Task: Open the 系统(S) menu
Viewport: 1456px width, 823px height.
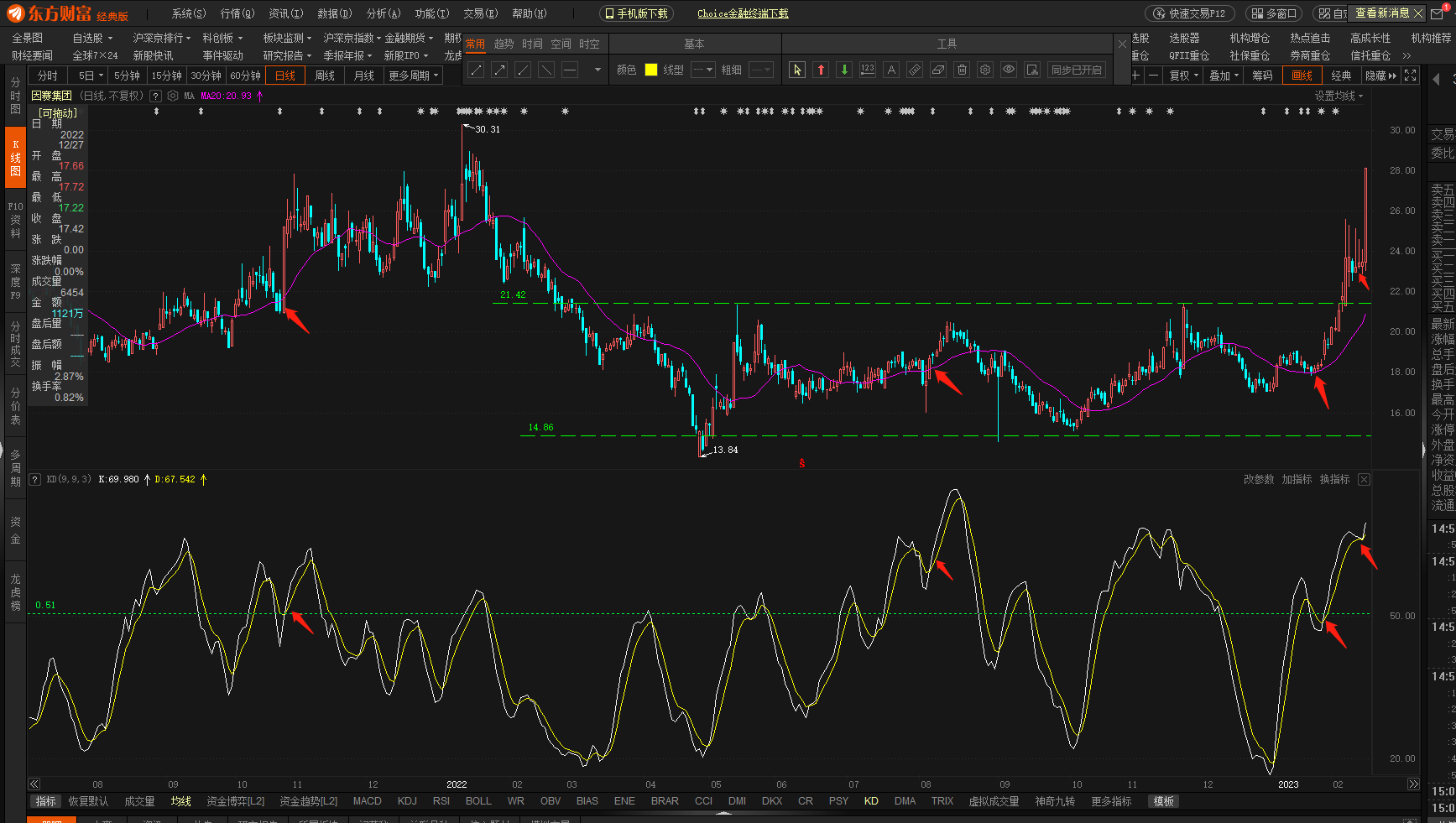Action: coord(189,13)
